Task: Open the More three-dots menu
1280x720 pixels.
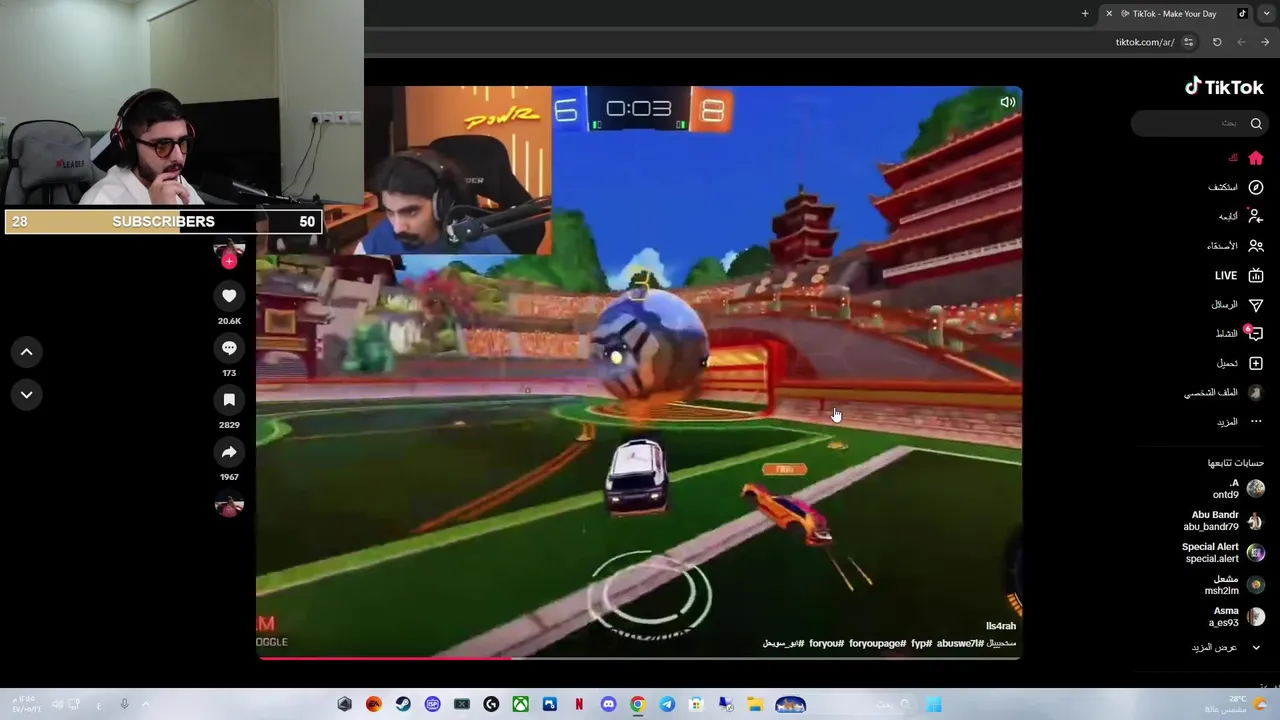Action: [x=1256, y=421]
